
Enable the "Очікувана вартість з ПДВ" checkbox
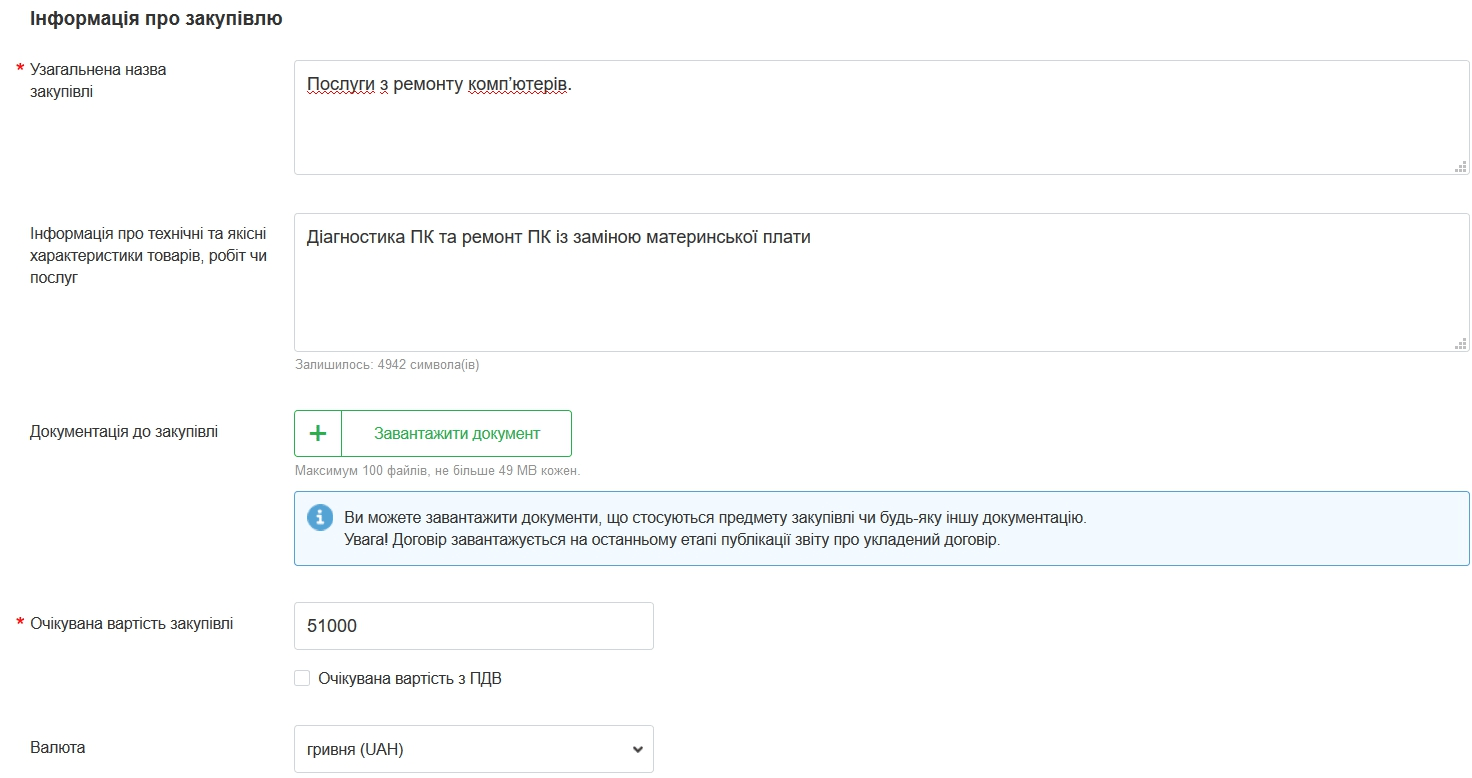click(302, 679)
